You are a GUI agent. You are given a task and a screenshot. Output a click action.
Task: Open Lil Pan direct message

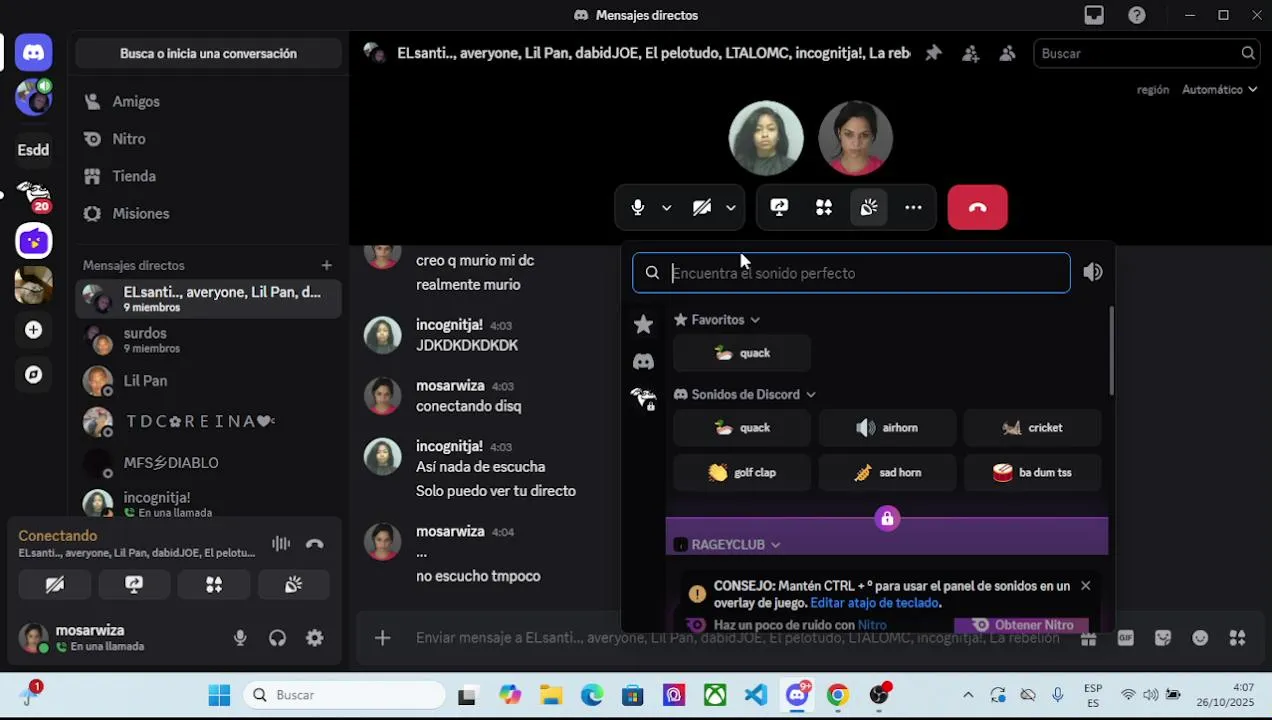[x=208, y=381]
